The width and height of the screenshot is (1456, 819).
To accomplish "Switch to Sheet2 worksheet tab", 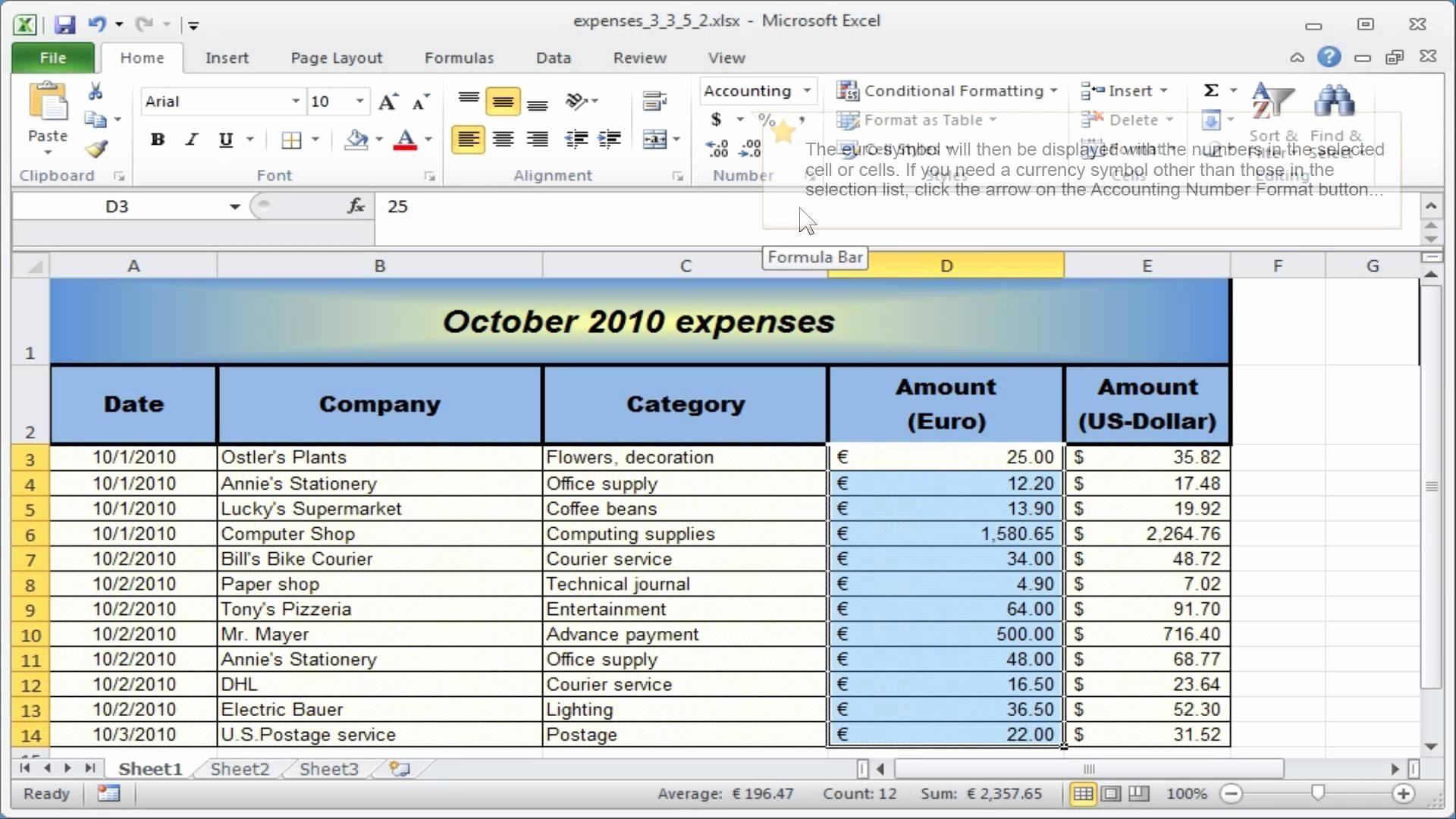I will [240, 768].
